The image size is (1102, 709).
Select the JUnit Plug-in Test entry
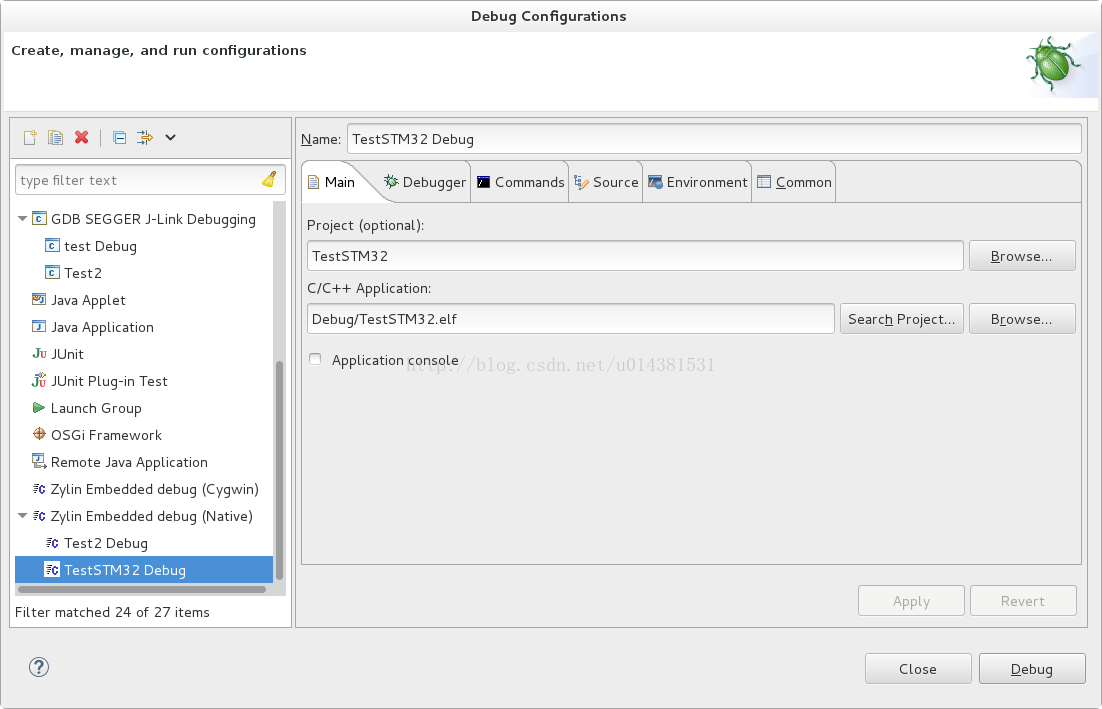pyautogui.click(x=109, y=381)
